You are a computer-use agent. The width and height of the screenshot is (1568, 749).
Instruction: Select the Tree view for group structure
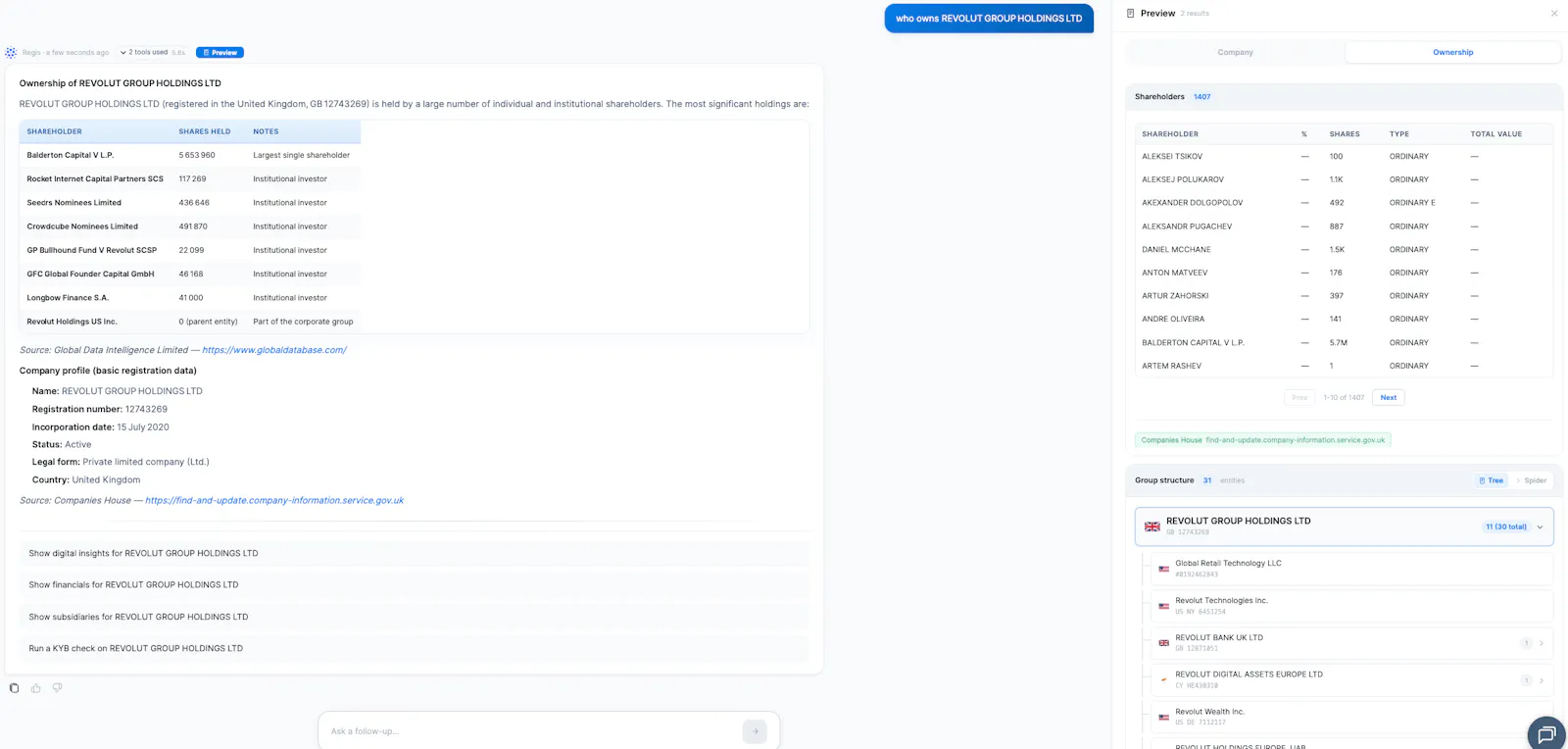pyautogui.click(x=1492, y=480)
